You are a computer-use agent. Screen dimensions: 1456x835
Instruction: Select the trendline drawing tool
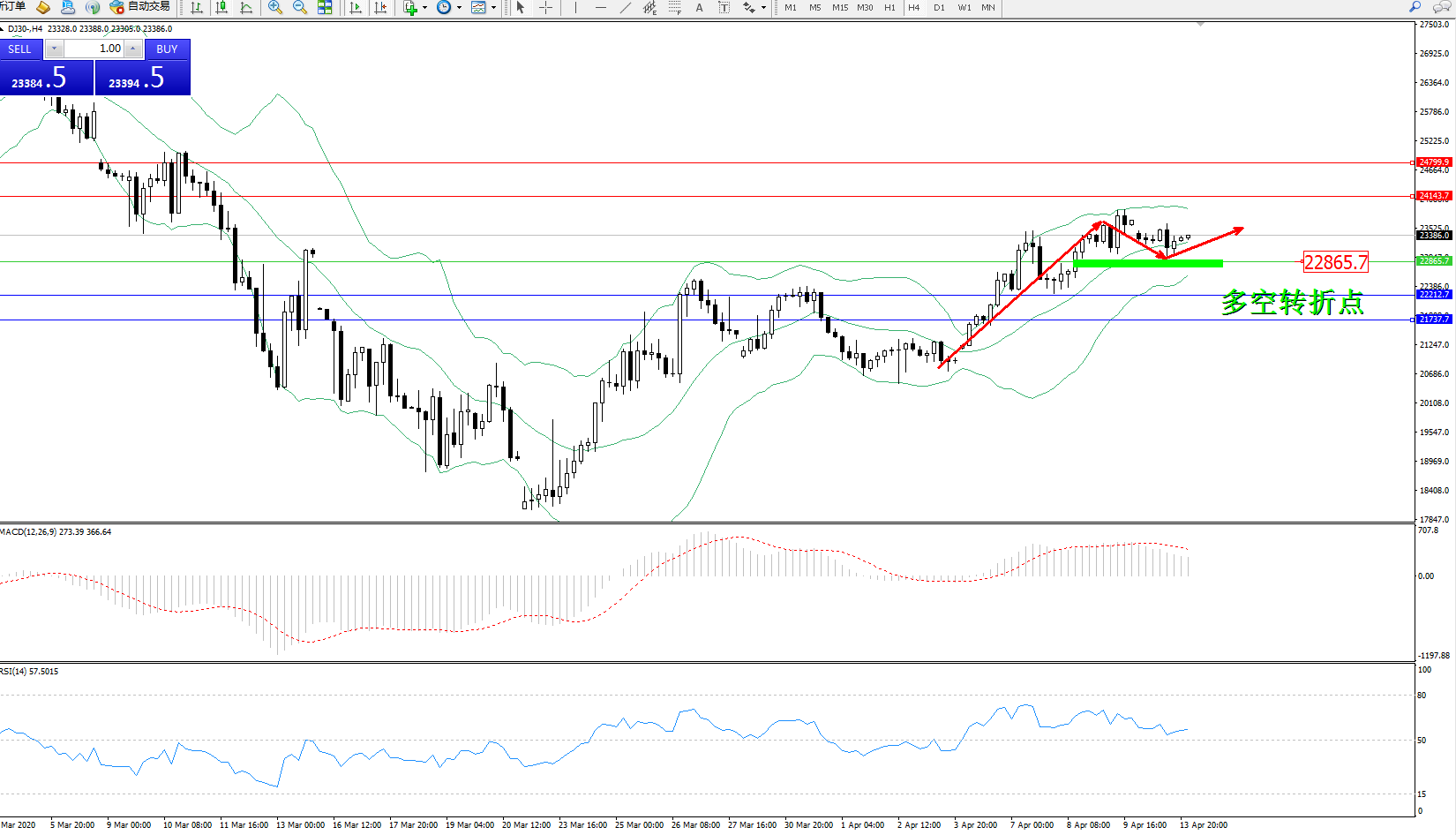click(626, 8)
